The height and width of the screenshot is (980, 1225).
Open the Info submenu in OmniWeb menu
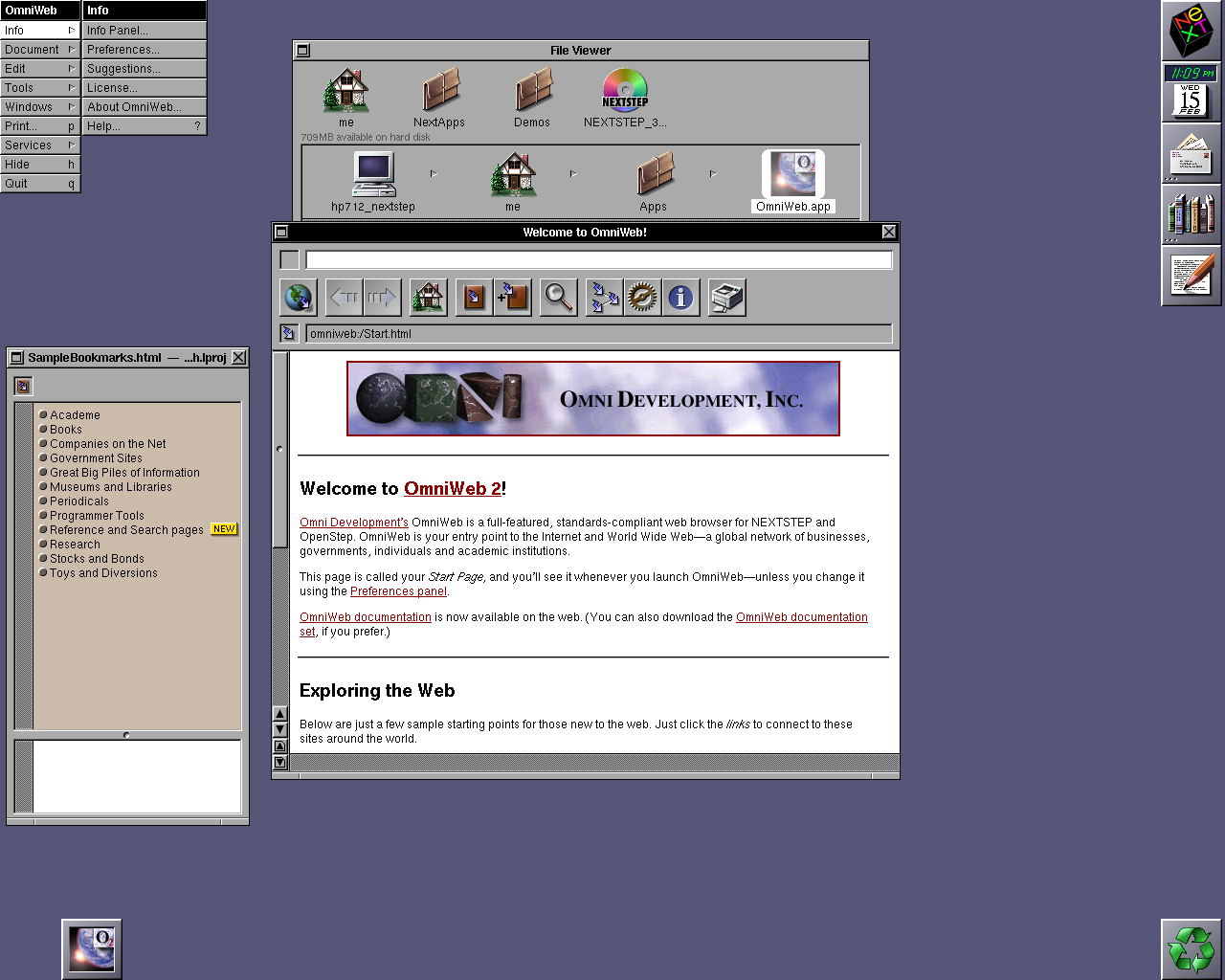pyautogui.click(x=40, y=31)
